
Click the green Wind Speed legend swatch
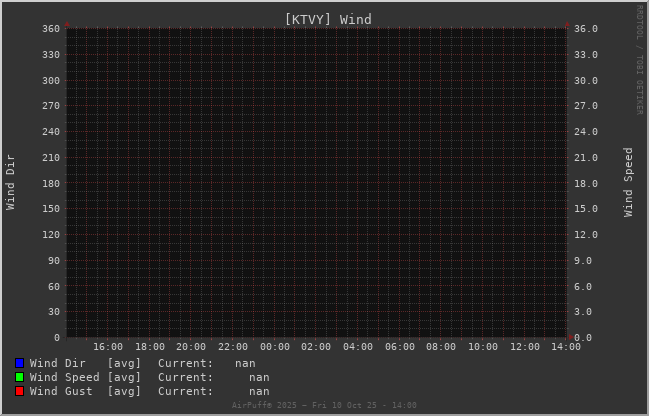pyautogui.click(x=19, y=377)
